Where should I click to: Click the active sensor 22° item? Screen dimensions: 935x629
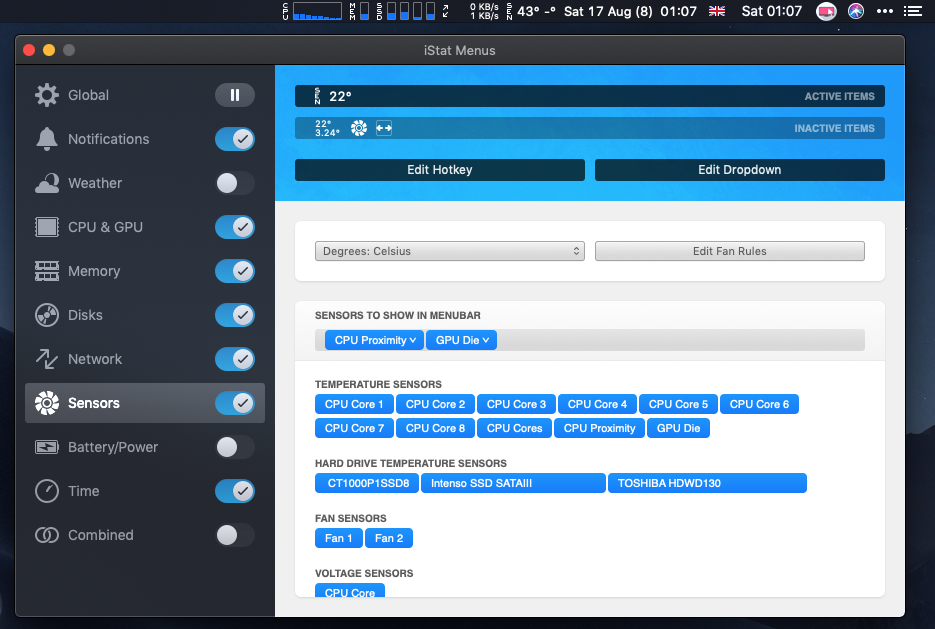pyautogui.click(x=333, y=96)
